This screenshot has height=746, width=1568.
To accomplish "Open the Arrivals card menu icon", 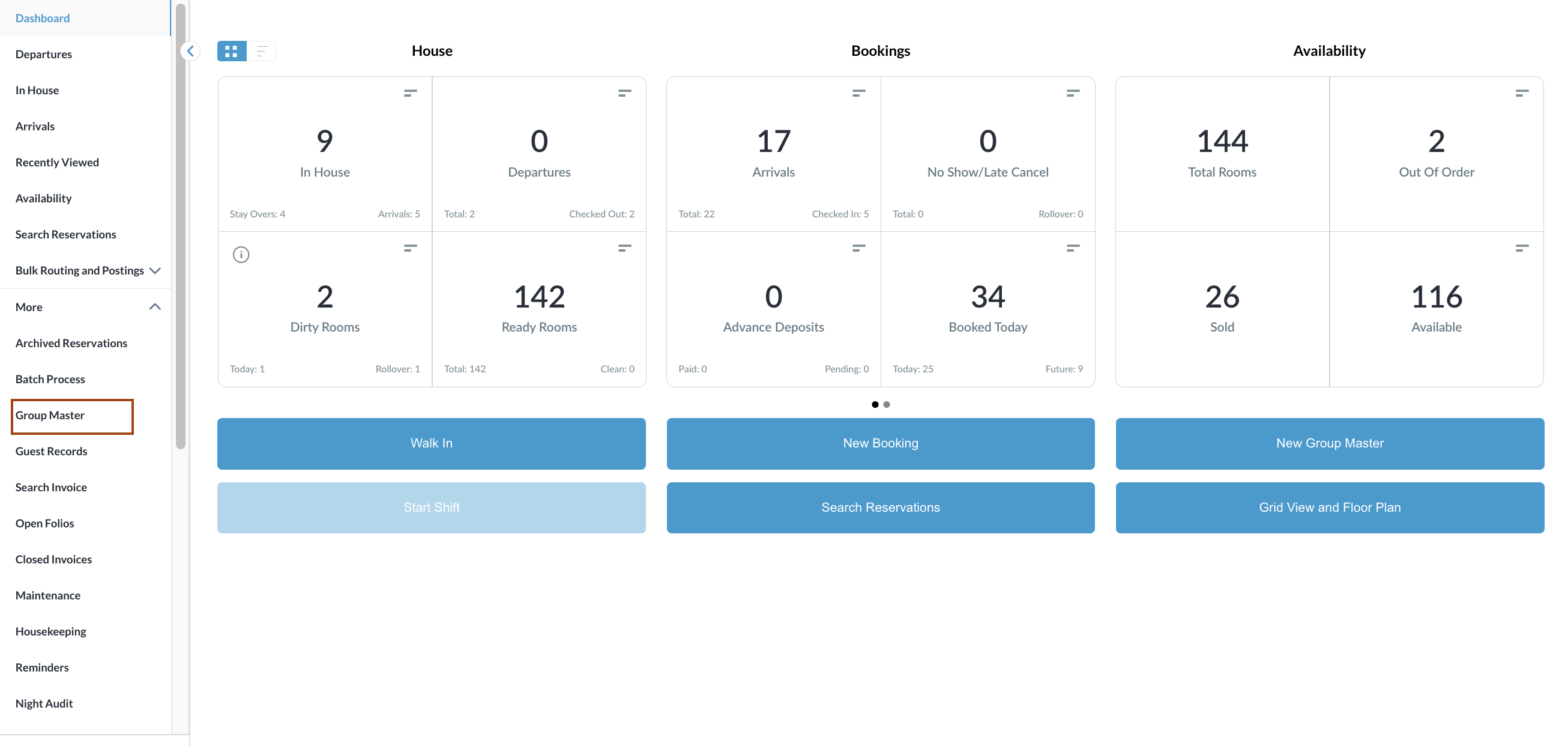I will click(858, 93).
